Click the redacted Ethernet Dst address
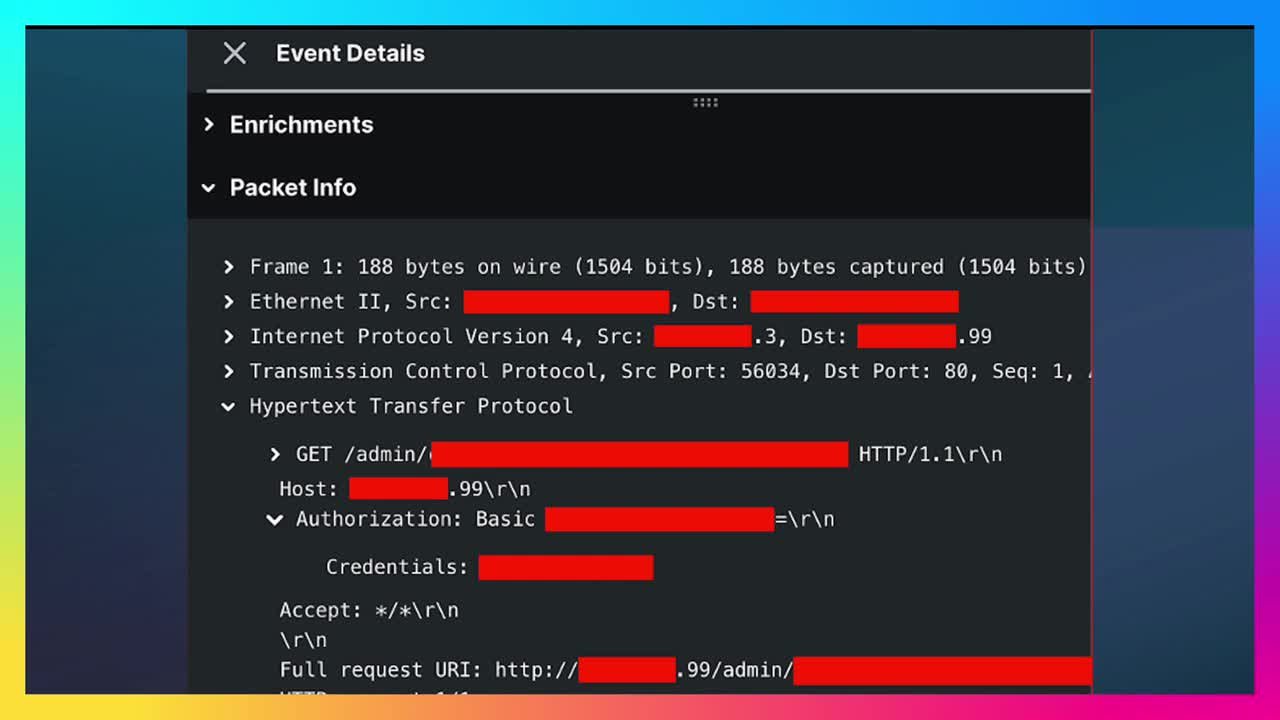The width and height of the screenshot is (1280, 720). [854, 302]
